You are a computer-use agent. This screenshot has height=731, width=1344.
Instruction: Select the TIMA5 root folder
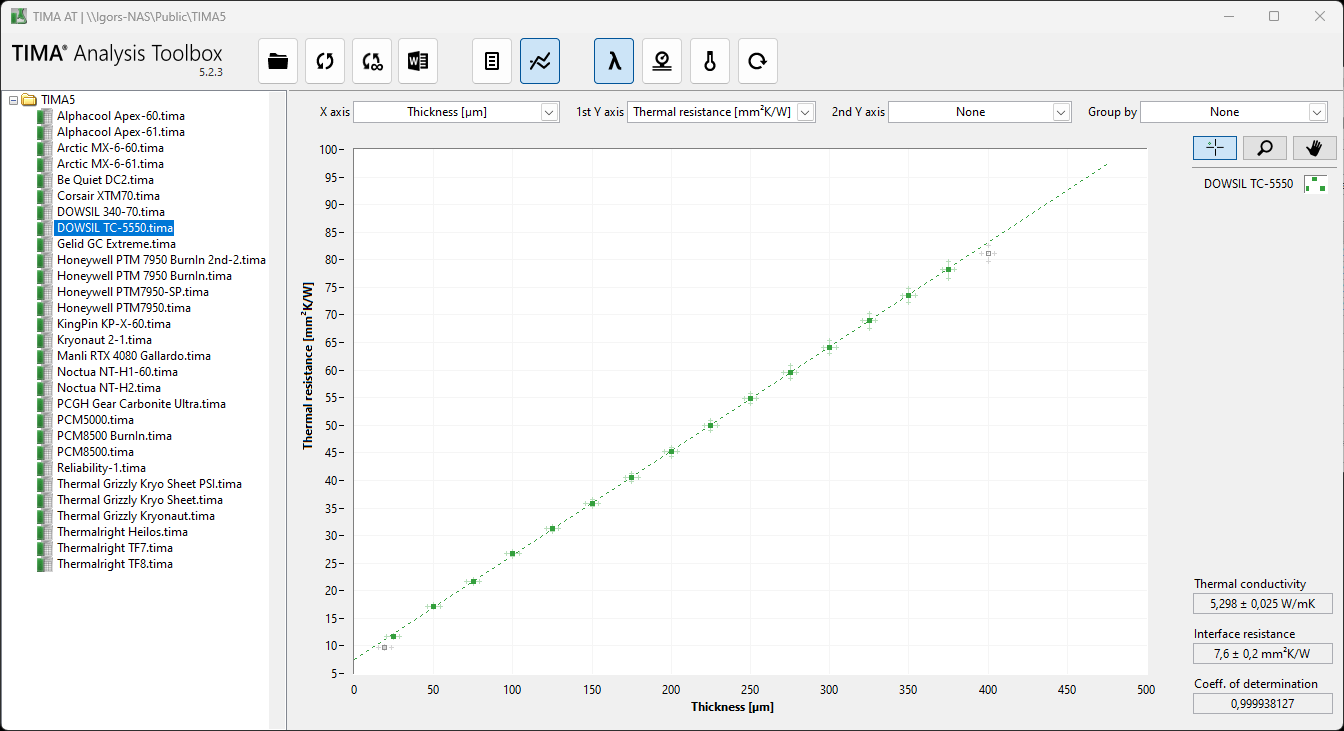[58, 100]
